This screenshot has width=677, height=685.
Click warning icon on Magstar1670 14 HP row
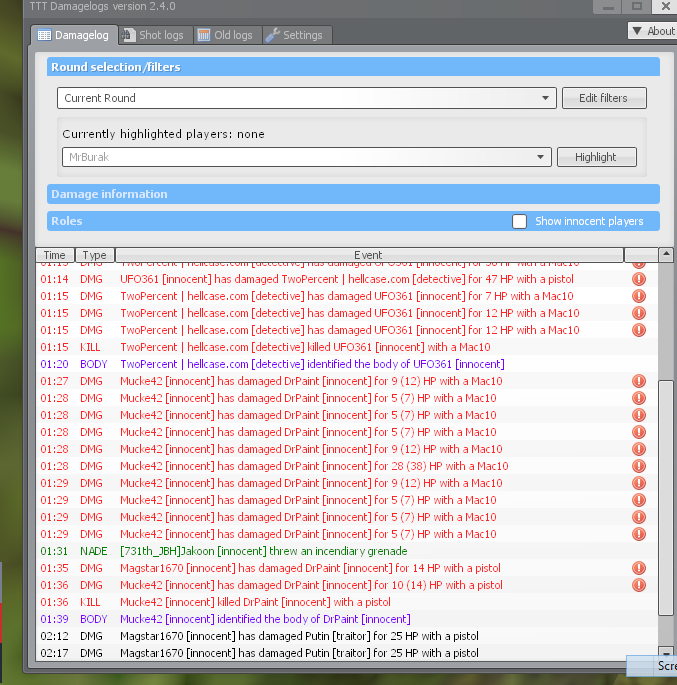tap(639, 568)
